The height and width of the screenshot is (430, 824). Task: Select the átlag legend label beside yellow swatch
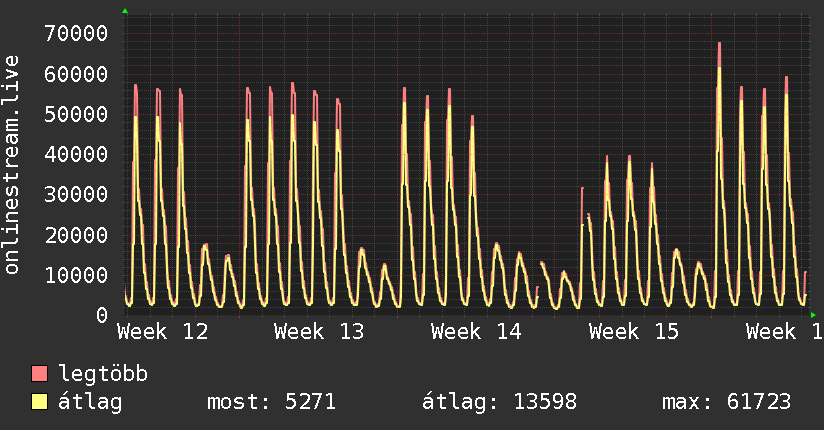(x=90, y=402)
